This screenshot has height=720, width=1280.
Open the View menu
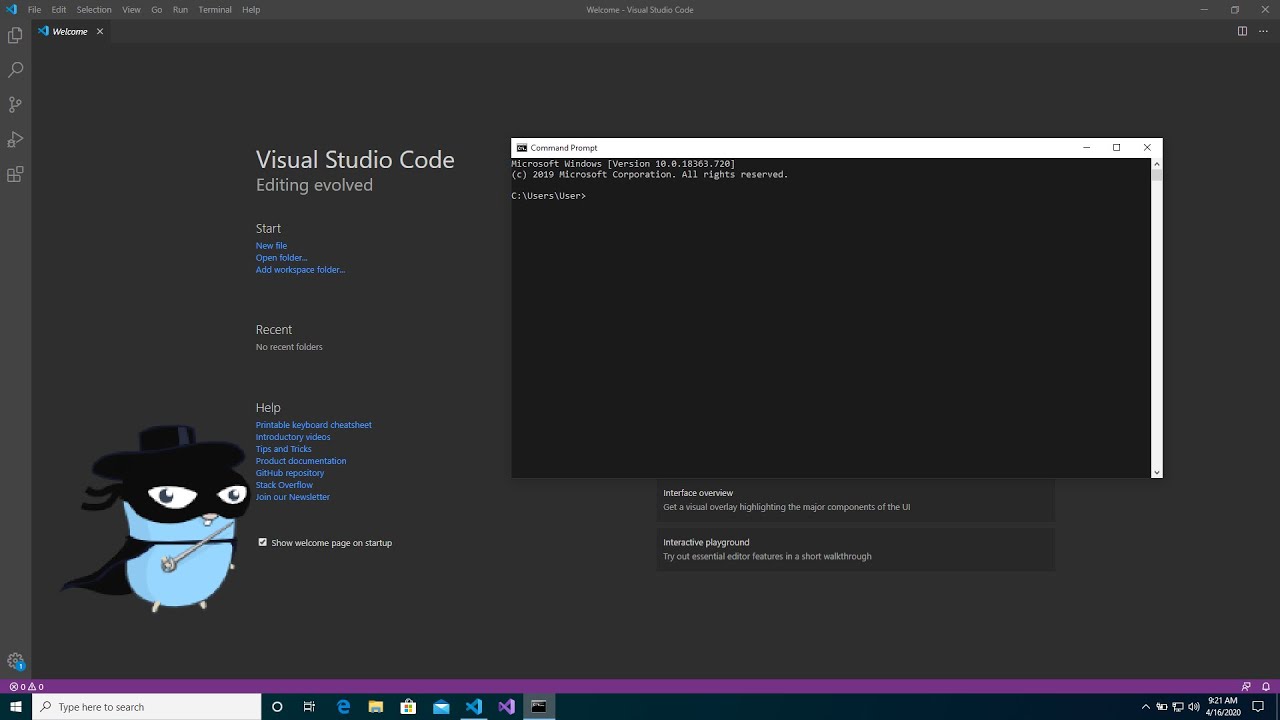[x=131, y=9]
